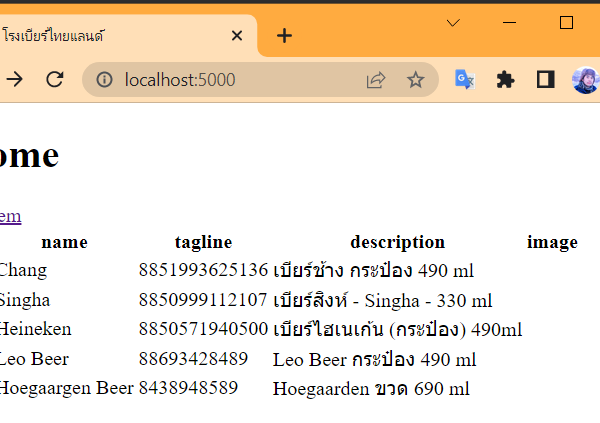Viewport: 600px width, 423px height.
Task: Maximize the browser window
Action: (566, 22)
